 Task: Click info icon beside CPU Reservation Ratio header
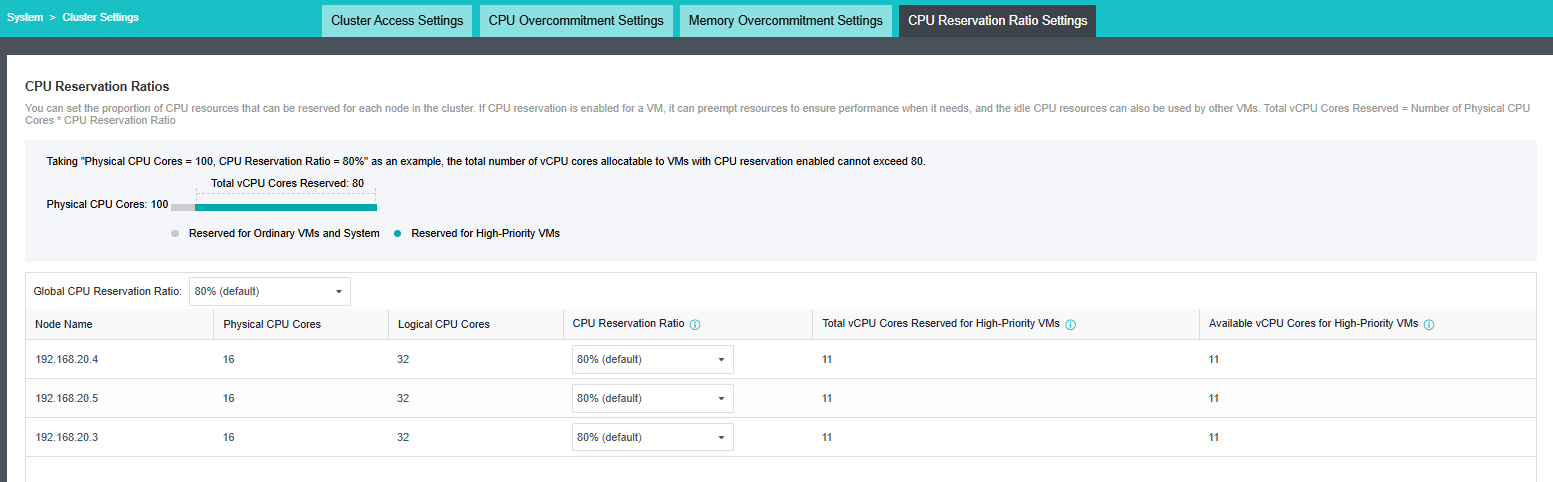tap(695, 325)
